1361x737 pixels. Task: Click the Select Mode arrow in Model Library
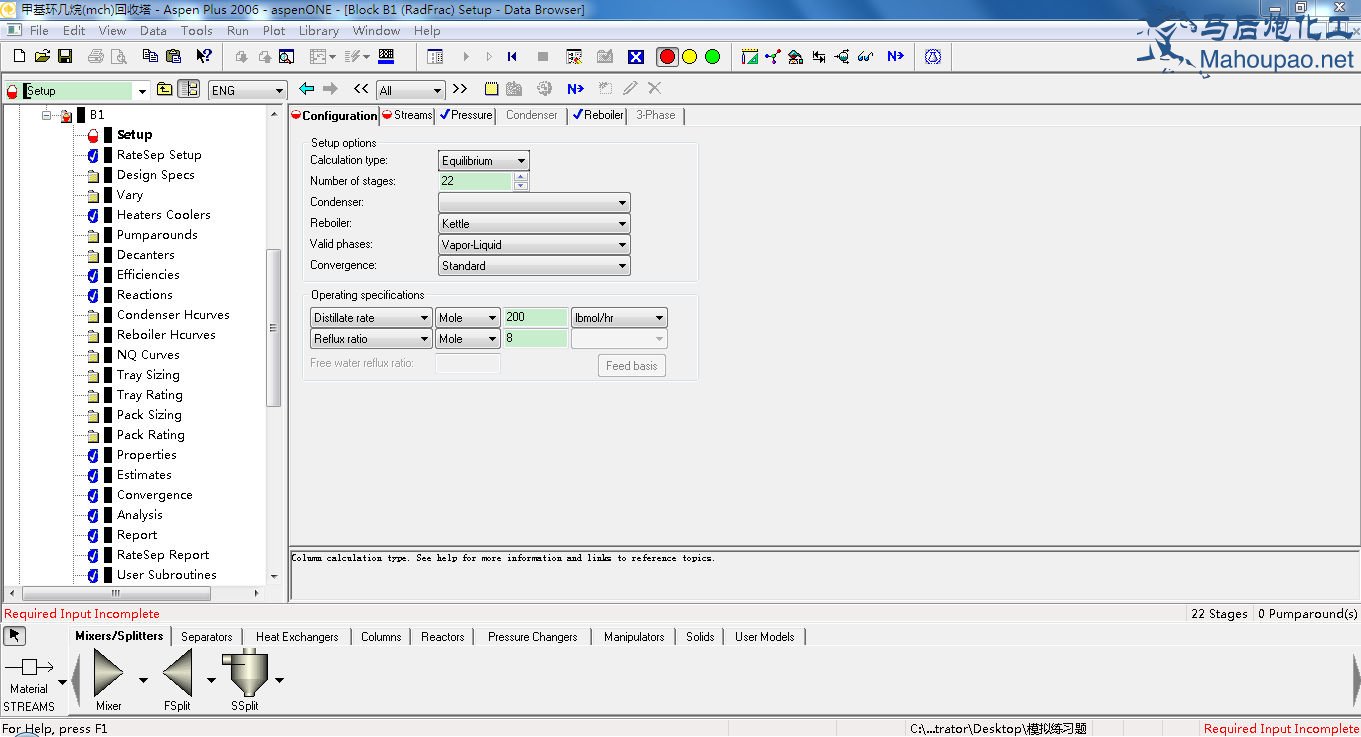[15, 636]
